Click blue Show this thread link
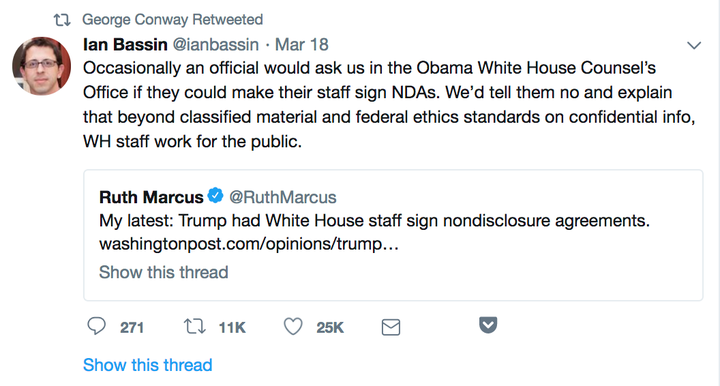Image resolution: width=720 pixels, height=386 pixels. coord(147,365)
